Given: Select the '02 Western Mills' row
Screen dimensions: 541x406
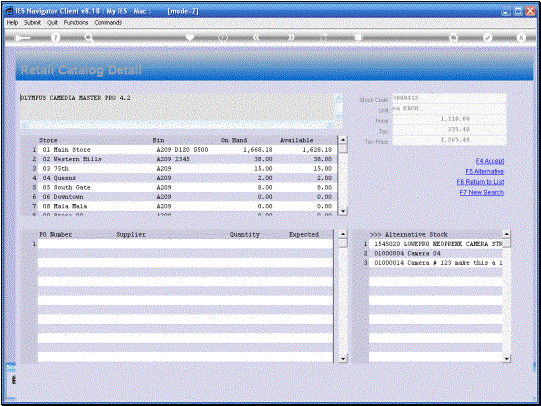Looking at the screenshot, I should point(186,159).
